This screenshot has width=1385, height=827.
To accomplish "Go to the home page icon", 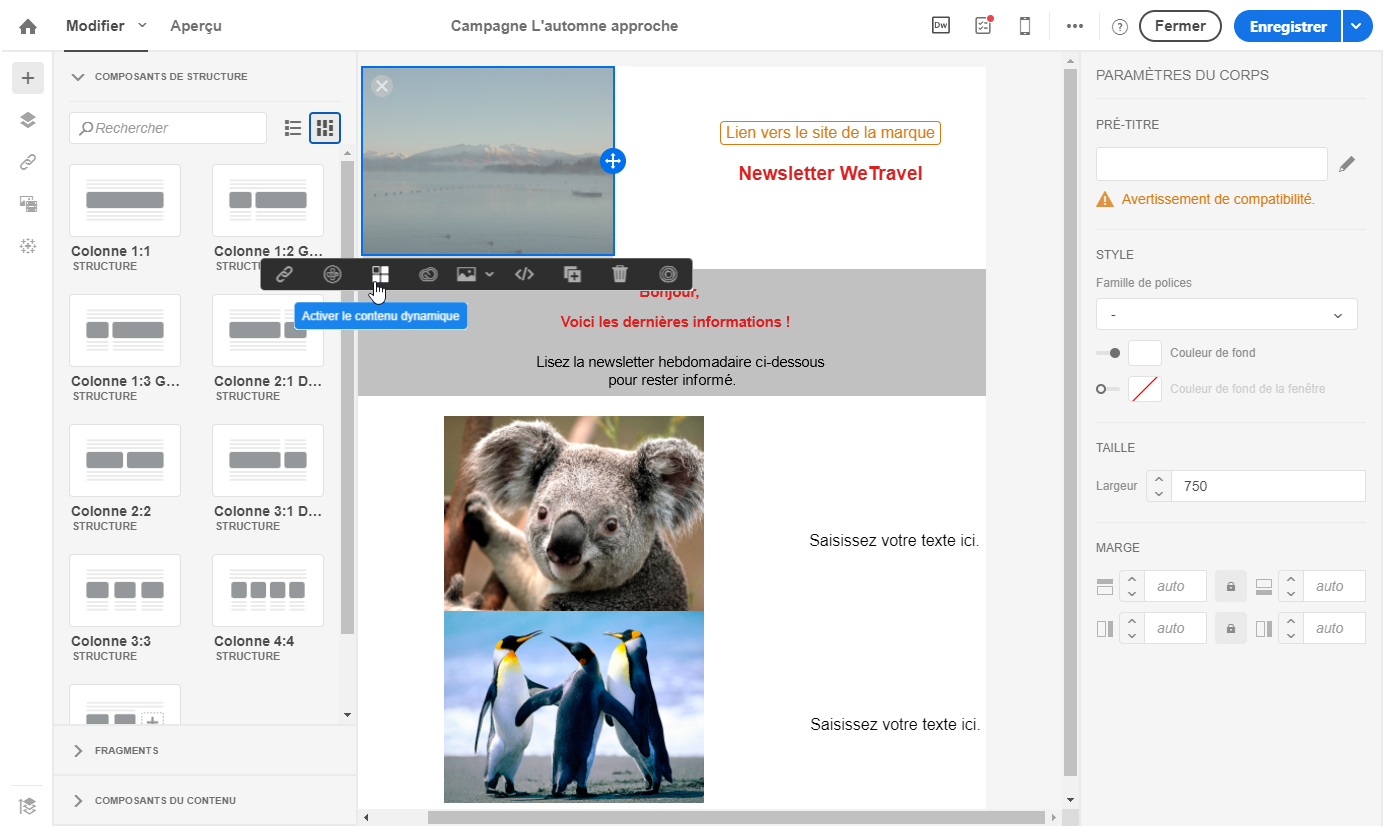I will [x=28, y=27].
